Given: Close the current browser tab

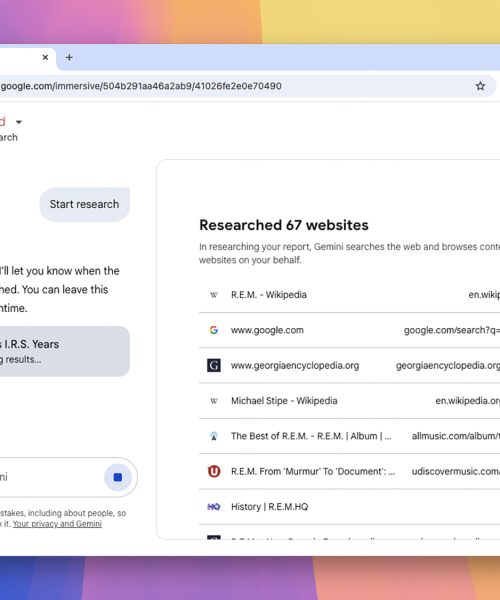Looking at the screenshot, I should point(45,57).
